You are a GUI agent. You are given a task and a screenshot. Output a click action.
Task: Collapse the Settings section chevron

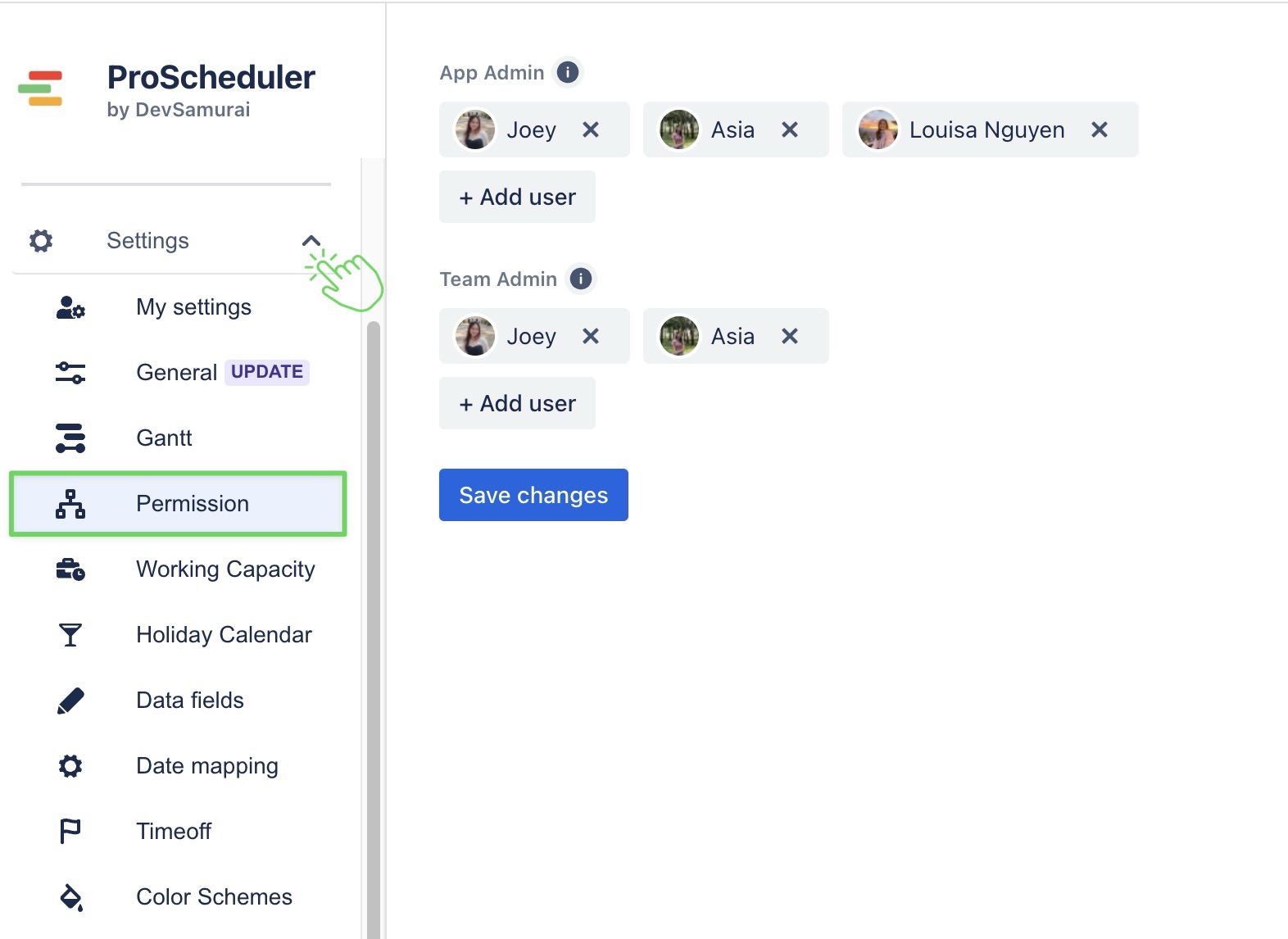311,241
